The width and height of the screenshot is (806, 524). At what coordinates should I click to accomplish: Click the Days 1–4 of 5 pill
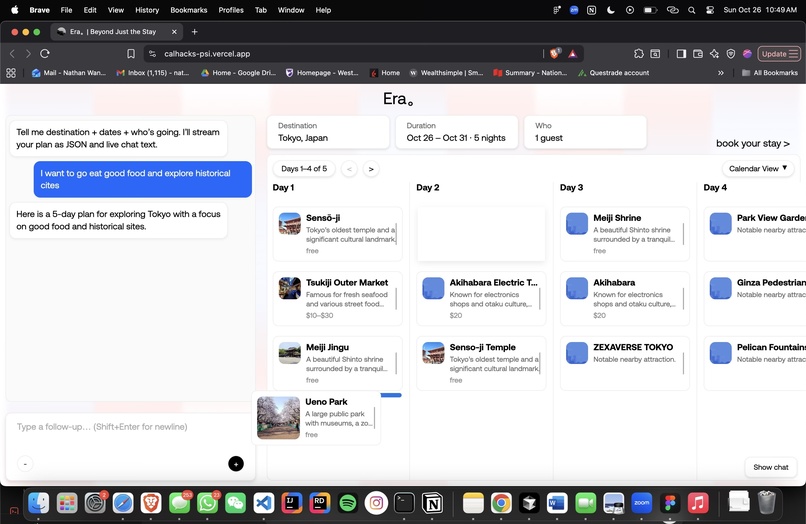click(304, 169)
